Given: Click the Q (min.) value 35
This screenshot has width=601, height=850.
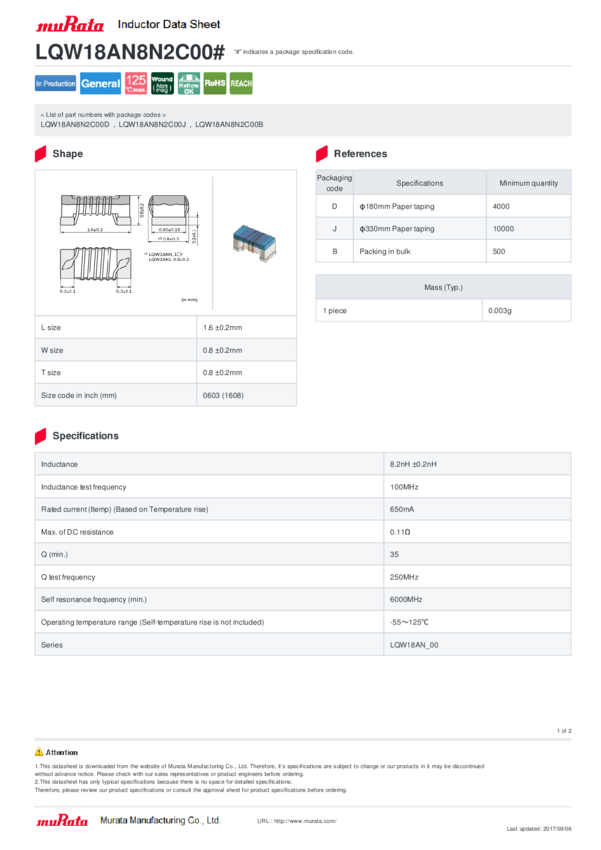Looking at the screenshot, I should click(394, 555).
